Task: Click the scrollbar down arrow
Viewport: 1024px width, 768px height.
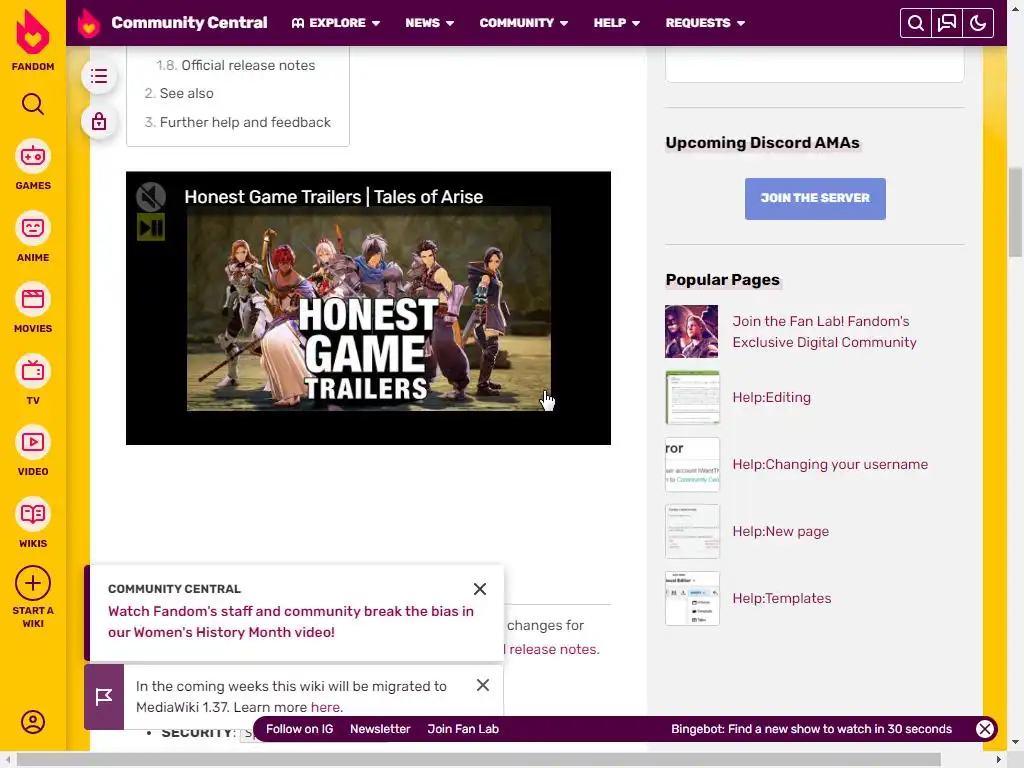Action: point(1016,743)
